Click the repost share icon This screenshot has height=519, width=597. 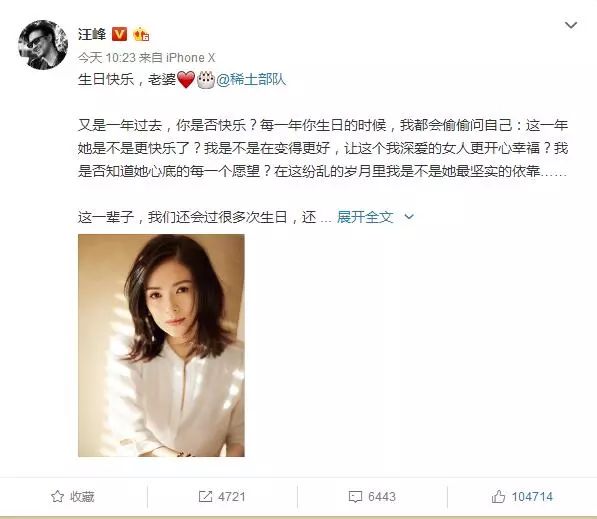tap(205, 496)
